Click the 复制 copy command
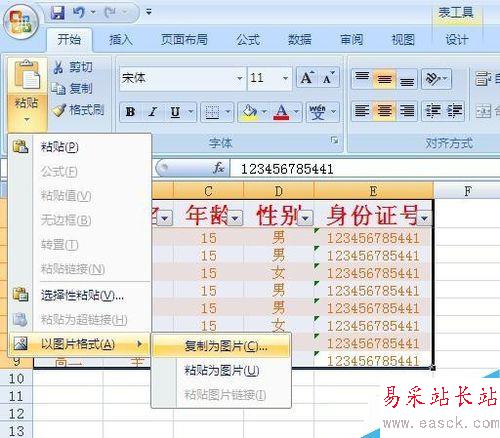This screenshot has height=438, width=500. click(72, 88)
